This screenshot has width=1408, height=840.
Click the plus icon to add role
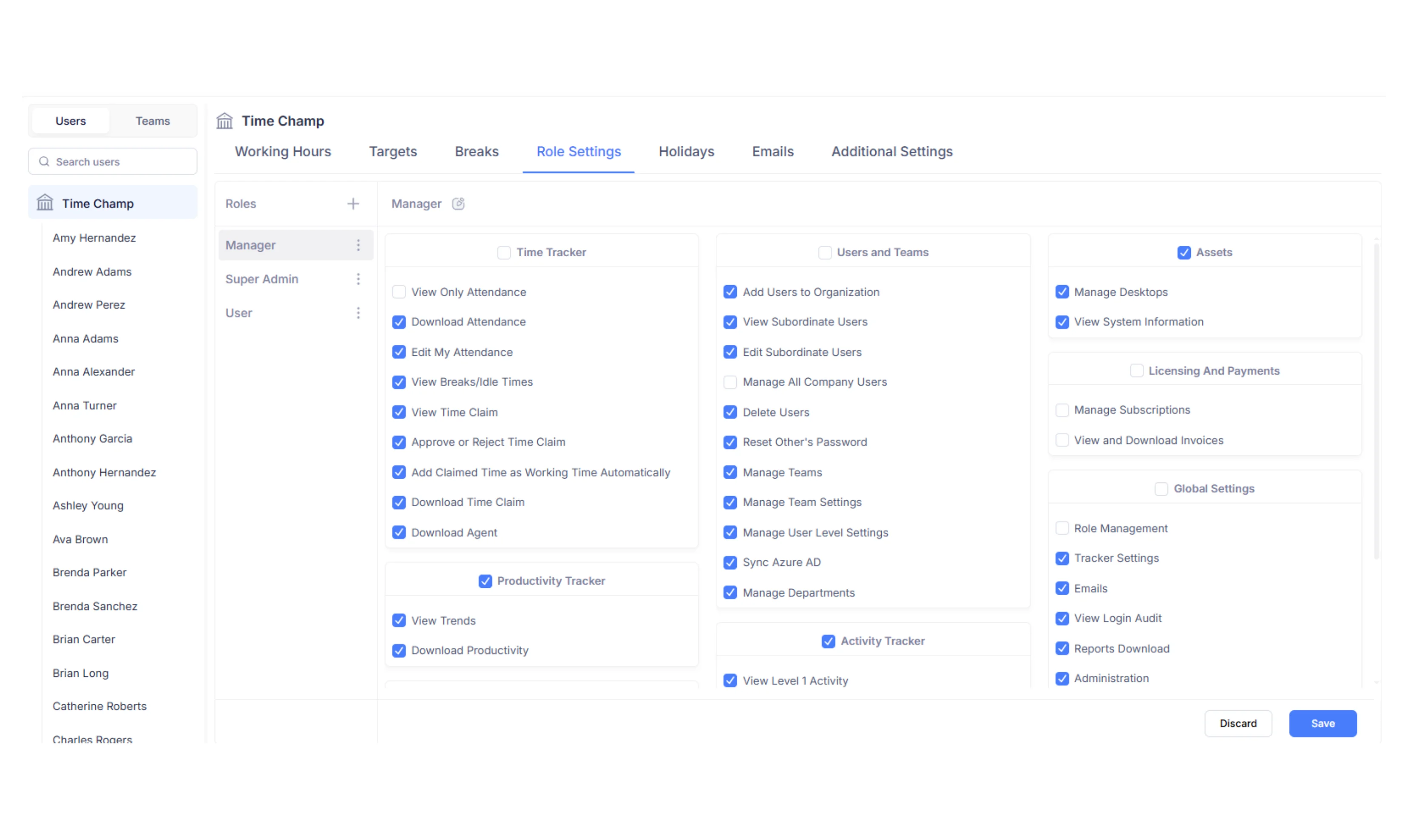point(353,204)
